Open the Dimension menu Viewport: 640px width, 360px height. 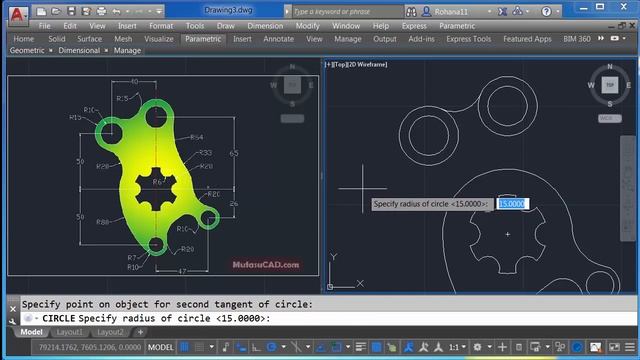click(265, 26)
